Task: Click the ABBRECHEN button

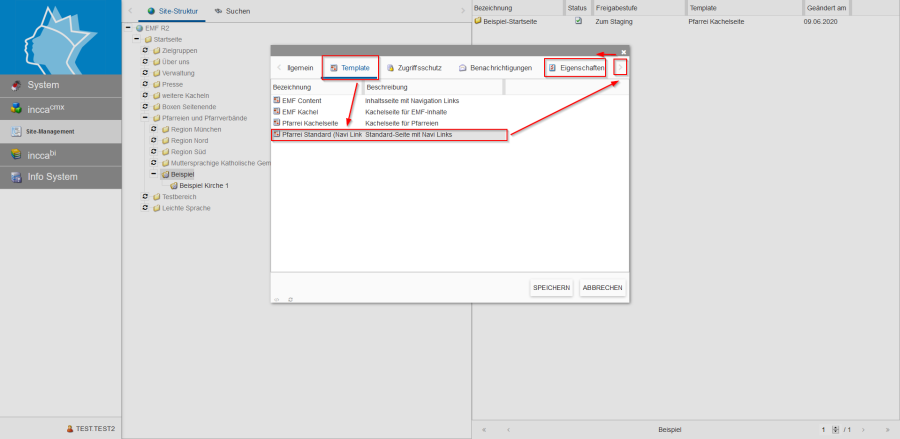Action: coord(603,288)
